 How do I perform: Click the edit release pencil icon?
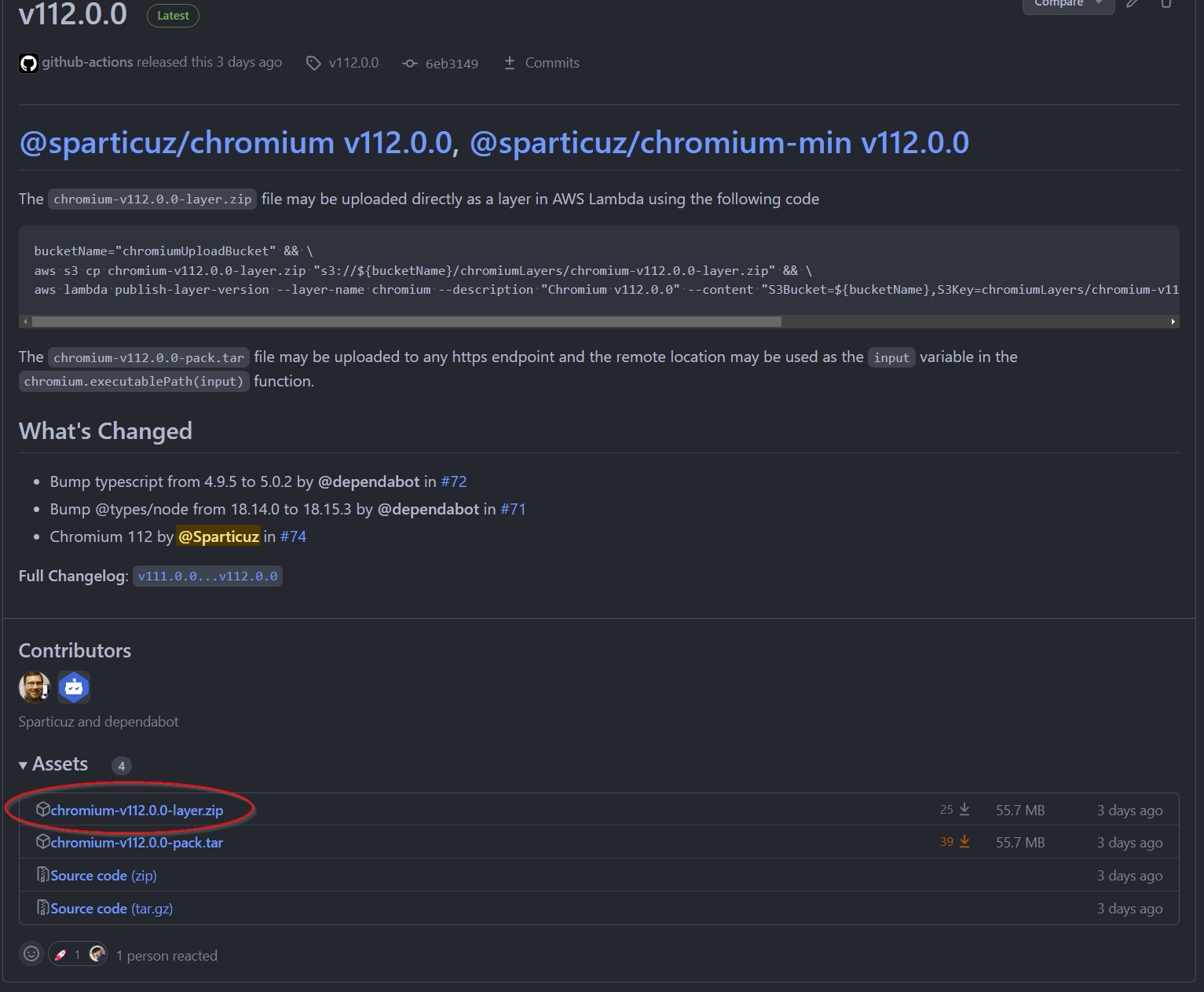coord(1132,4)
